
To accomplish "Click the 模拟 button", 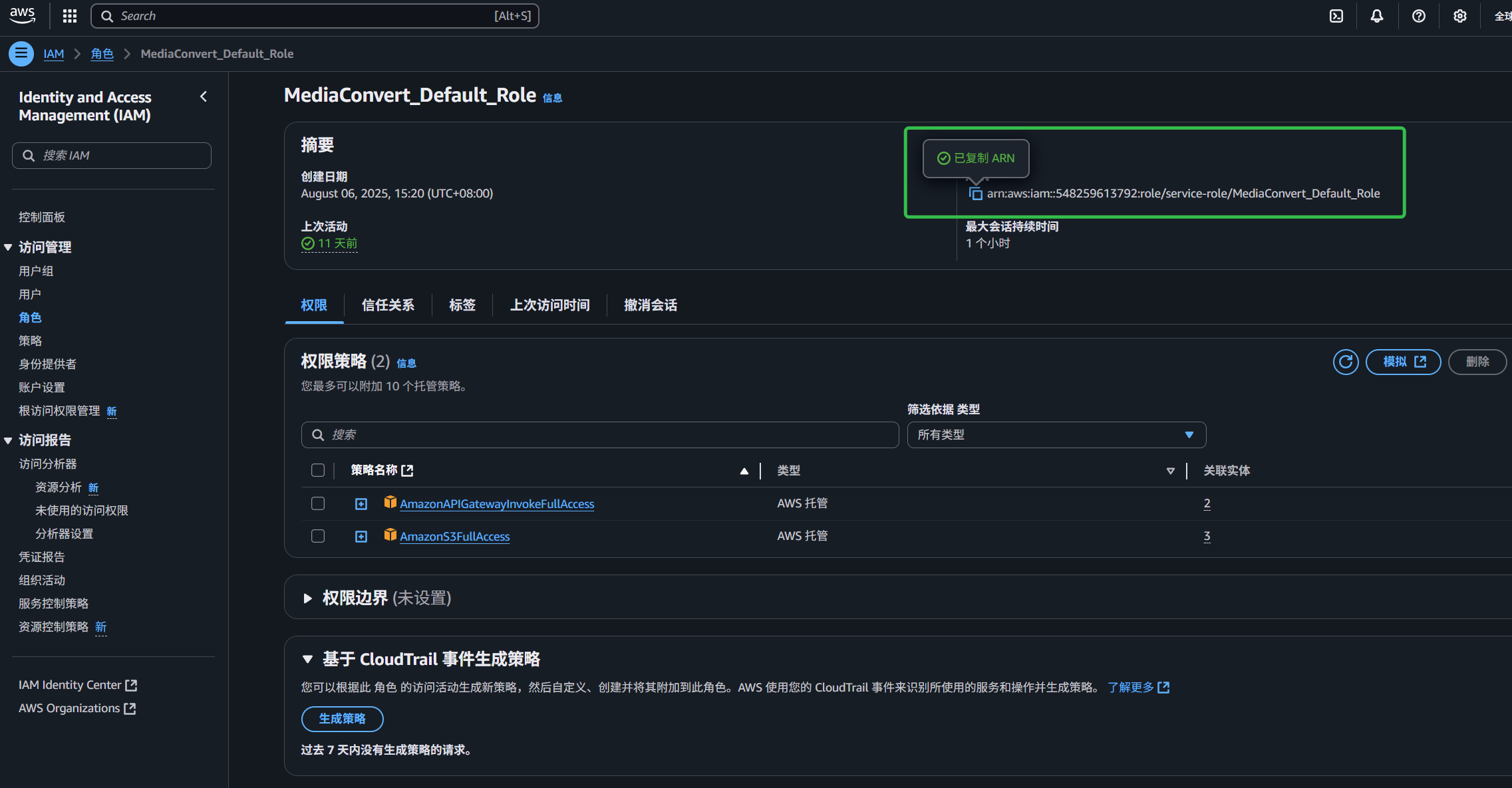I will [x=1404, y=362].
